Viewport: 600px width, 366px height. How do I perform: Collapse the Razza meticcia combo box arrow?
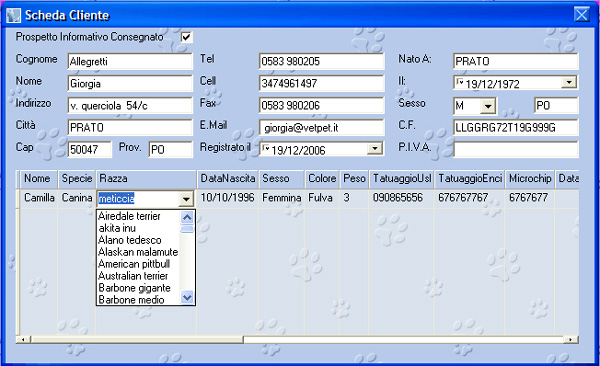(186, 199)
